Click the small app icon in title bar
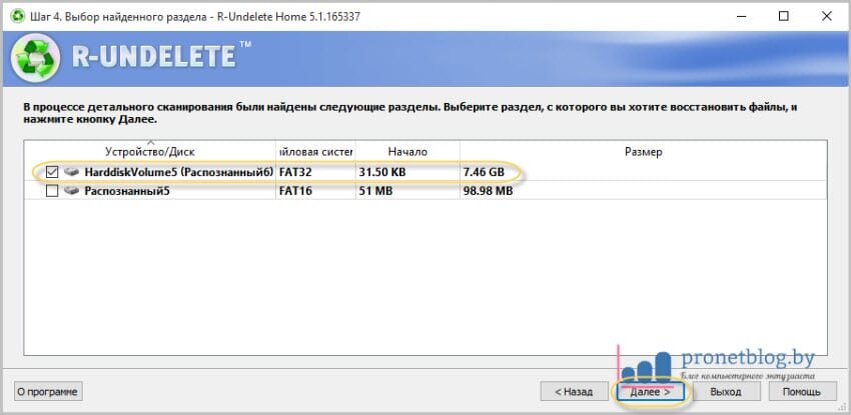The width and height of the screenshot is (851, 415). pos(17,16)
